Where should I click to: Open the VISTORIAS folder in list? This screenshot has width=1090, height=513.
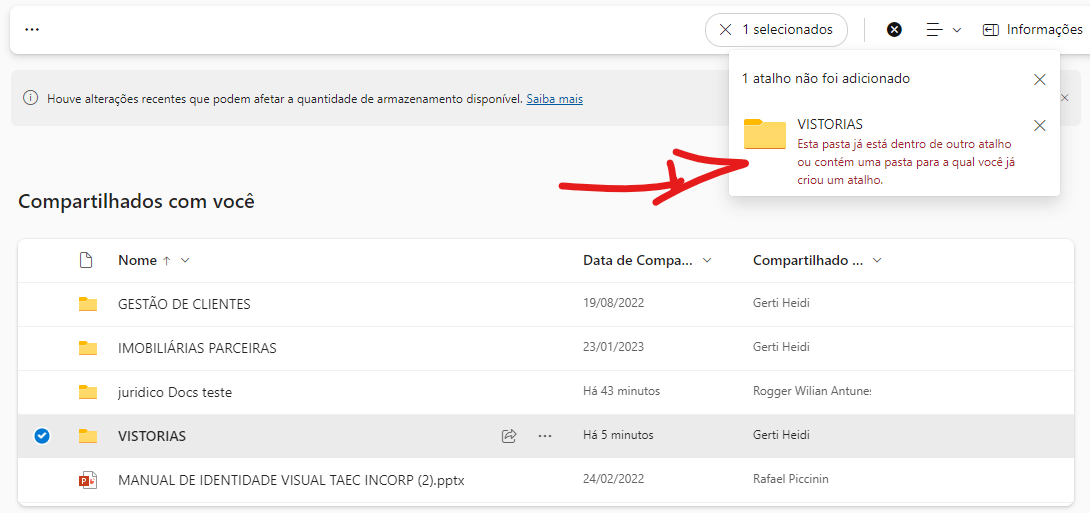point(152,437)
